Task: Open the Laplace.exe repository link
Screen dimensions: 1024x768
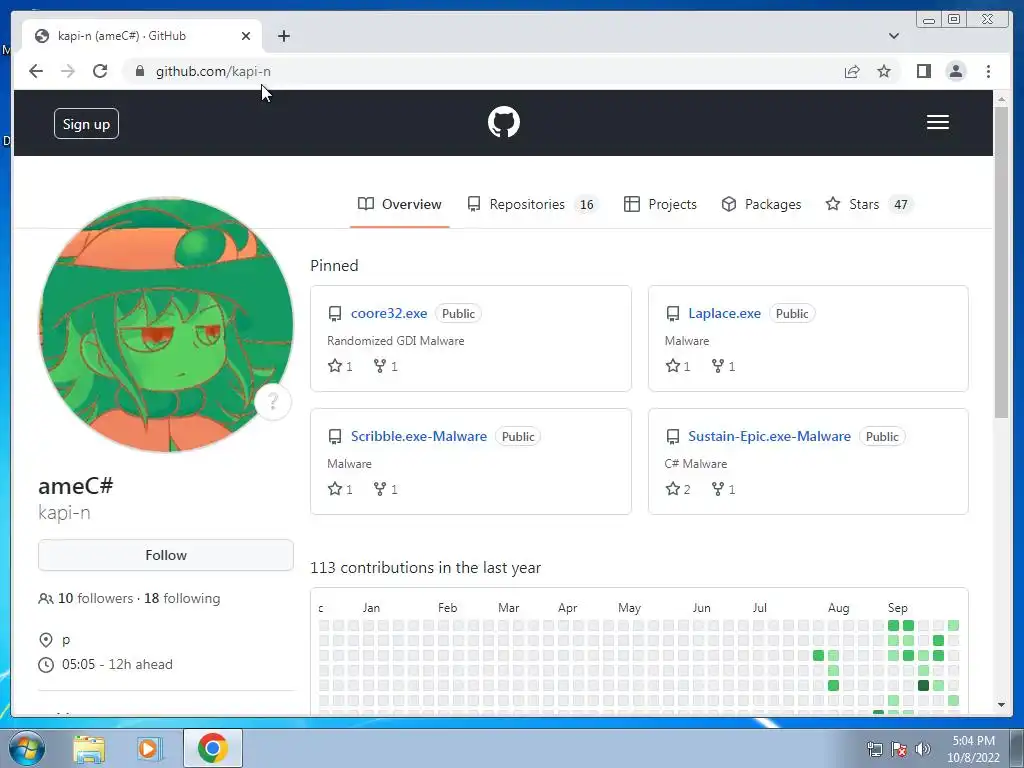Action: point(724,313)
